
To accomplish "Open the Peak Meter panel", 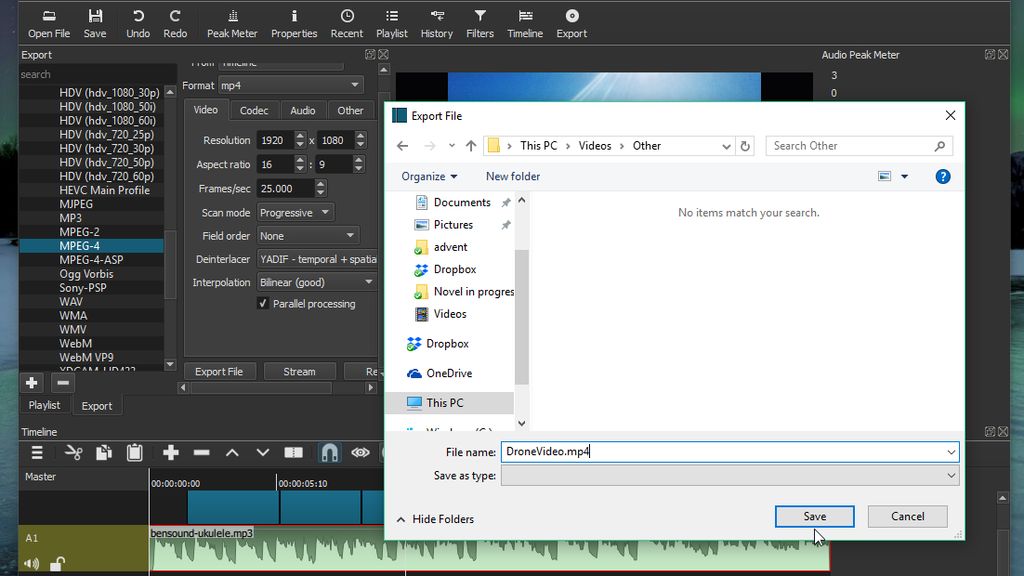I will click(232, 22).
